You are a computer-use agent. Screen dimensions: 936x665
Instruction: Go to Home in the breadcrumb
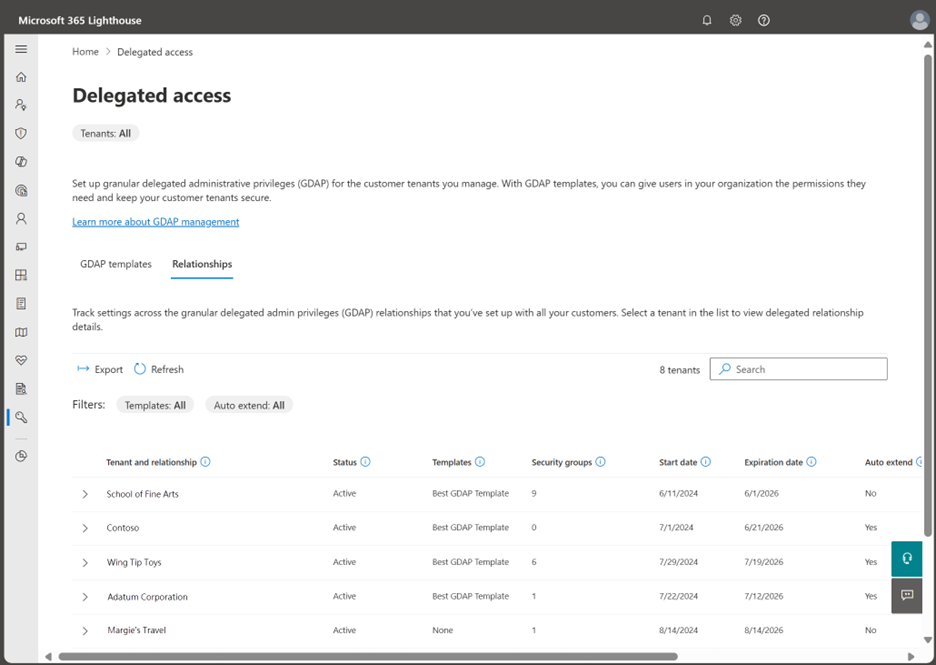85,52
